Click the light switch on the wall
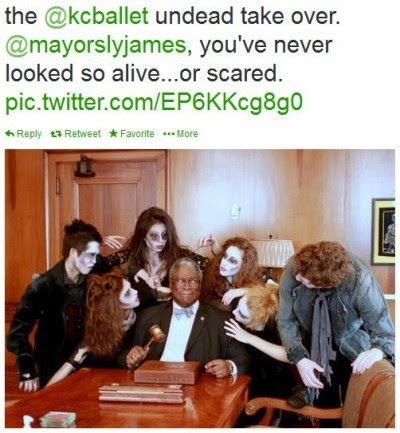Image resolution: width=400 pixels, height=433 pixels. click(x=236, y=212)
